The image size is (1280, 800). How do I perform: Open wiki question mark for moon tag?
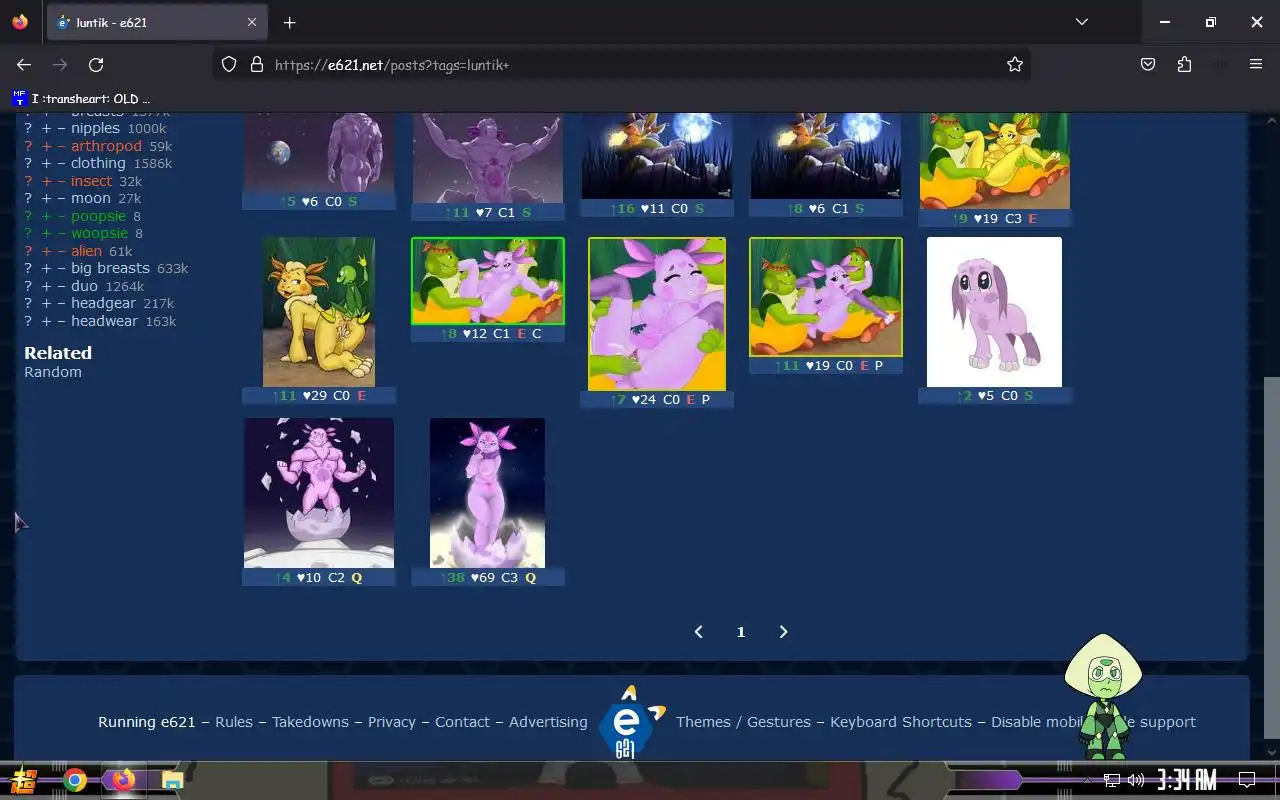tap(28, 198)
